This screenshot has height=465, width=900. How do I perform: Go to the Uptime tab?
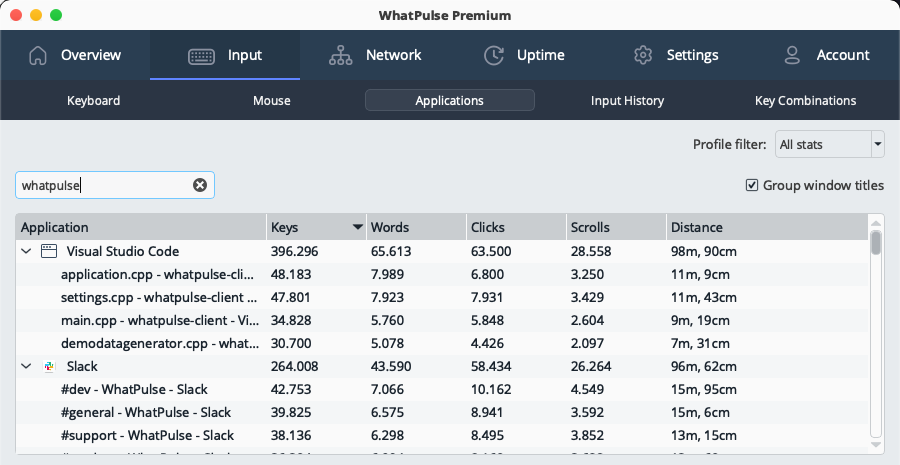(524, 55)
